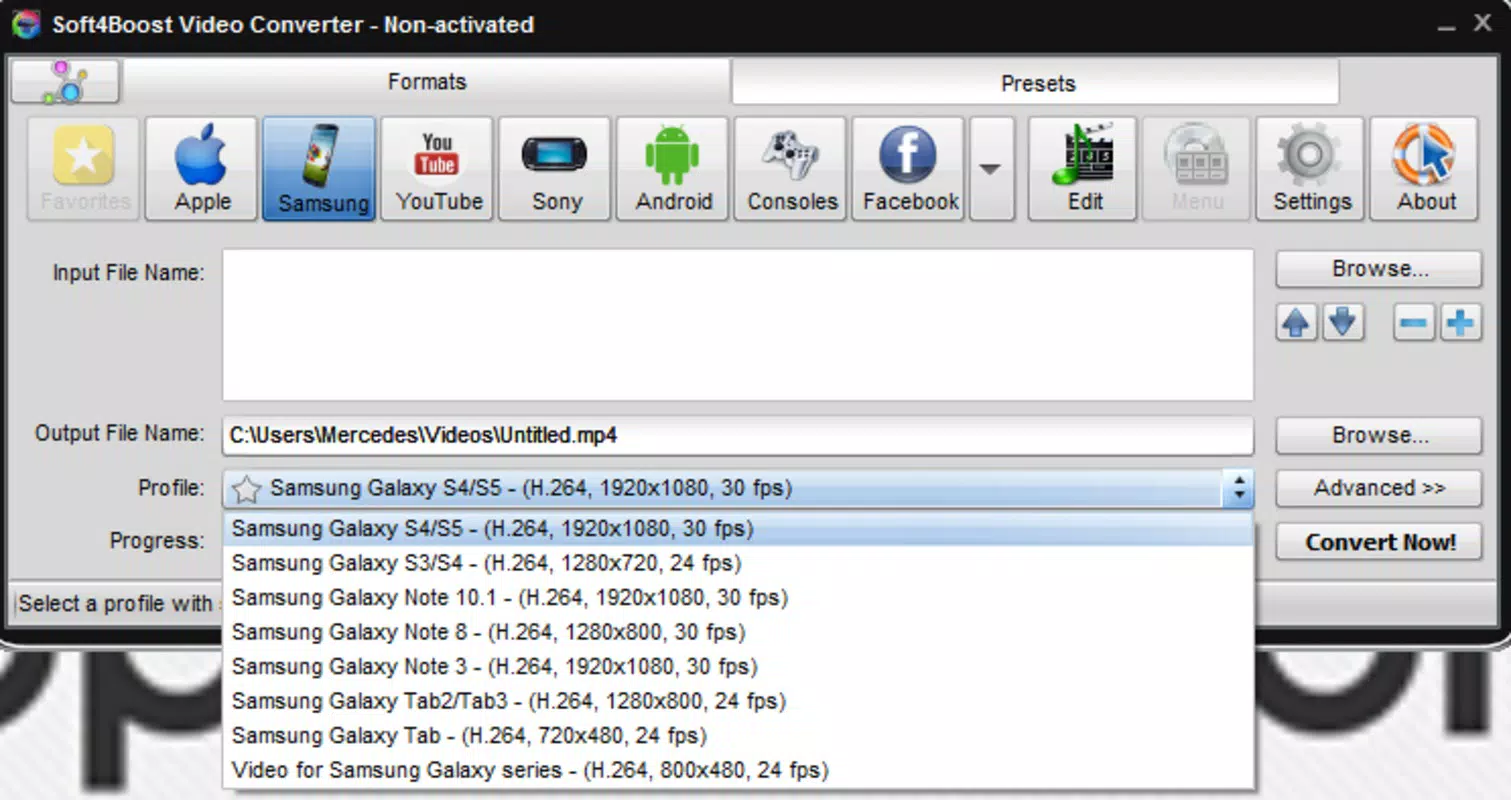The height and width of the screenshot is (800, 1511).
Task: Switch to the Presets tab
Action: point(1037,83)
